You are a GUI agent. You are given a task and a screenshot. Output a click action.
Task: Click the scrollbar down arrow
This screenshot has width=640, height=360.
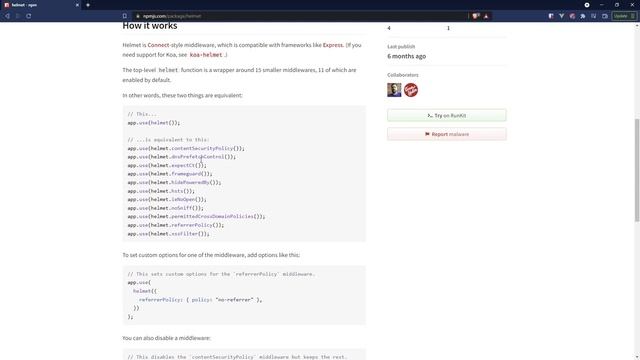(x=637, y=357)
